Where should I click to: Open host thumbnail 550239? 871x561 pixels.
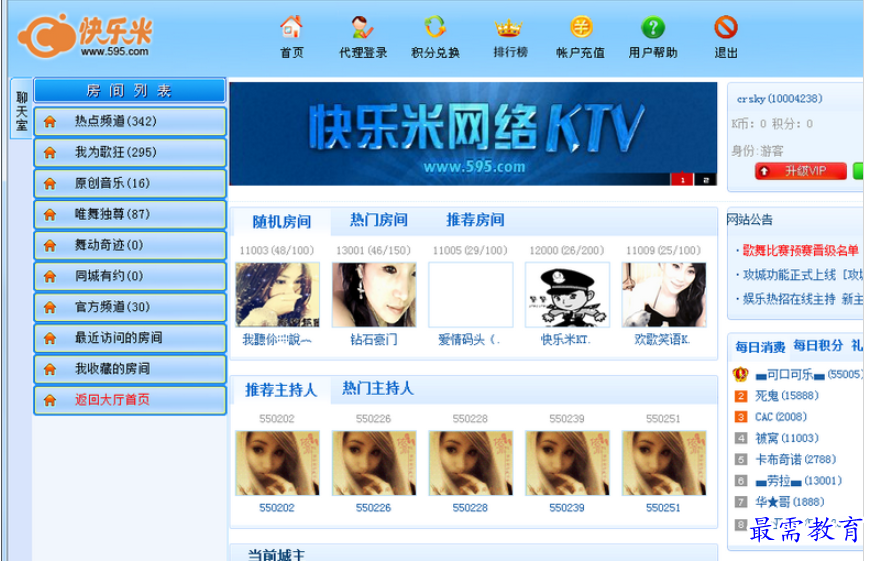567,463
